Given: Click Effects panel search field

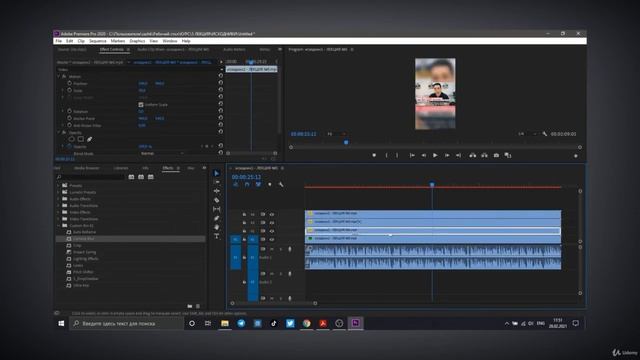Looking at the screenshot, I should [x=90, y=177].
